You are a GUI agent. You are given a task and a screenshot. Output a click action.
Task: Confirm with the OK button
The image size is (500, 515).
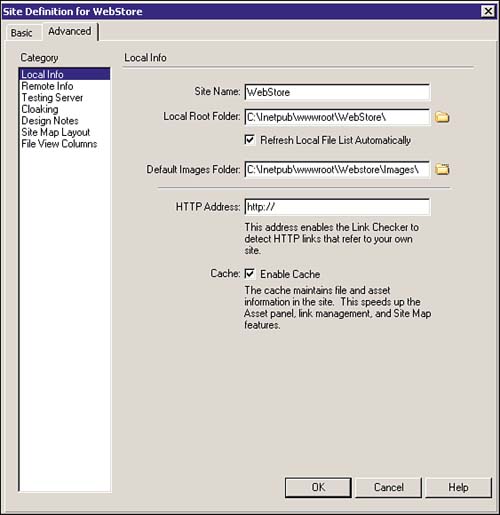pyautogui.click(x=318, y=487)
